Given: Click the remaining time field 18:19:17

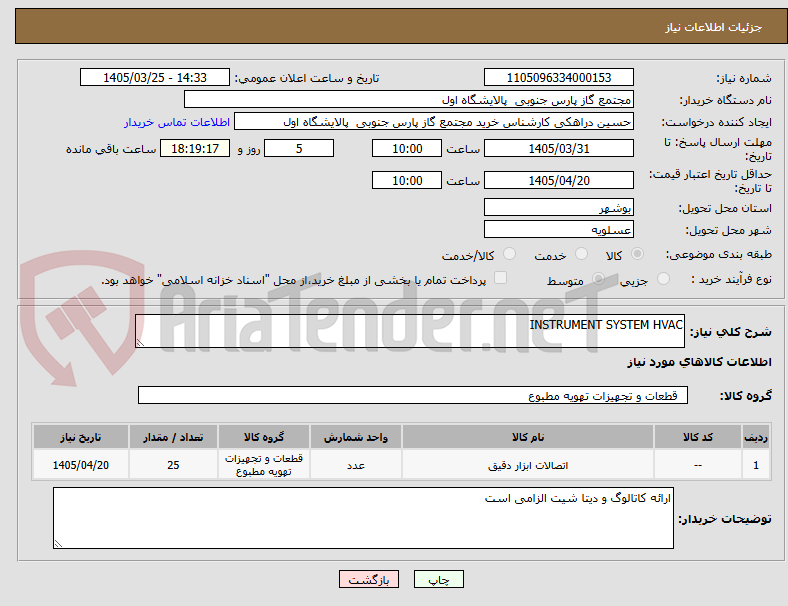Looking at the screenshot, I should coord(195,148).
